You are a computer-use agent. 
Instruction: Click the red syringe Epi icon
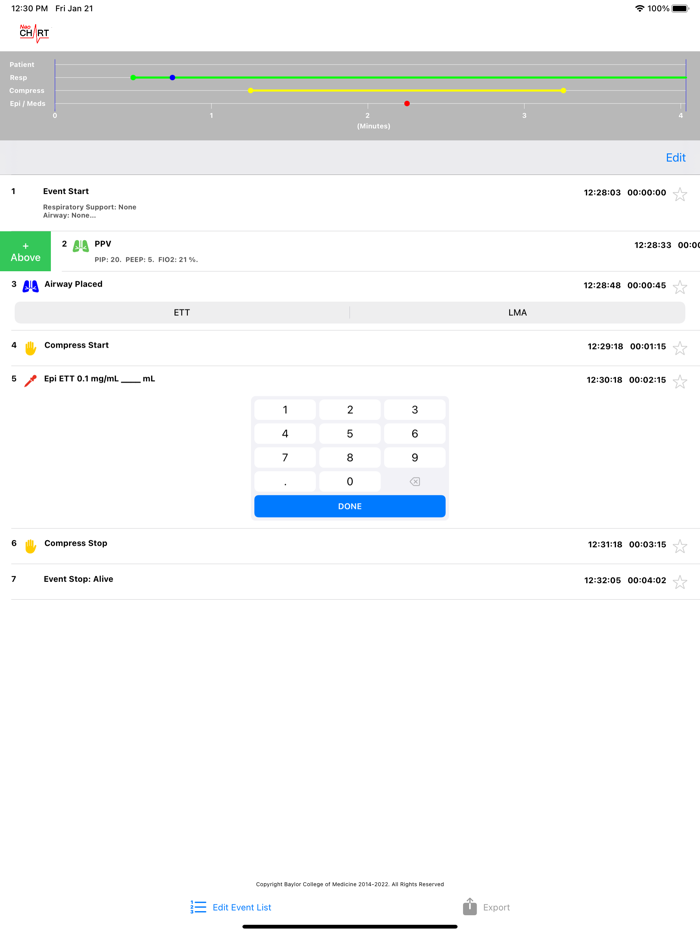click(x=30, y=381)
